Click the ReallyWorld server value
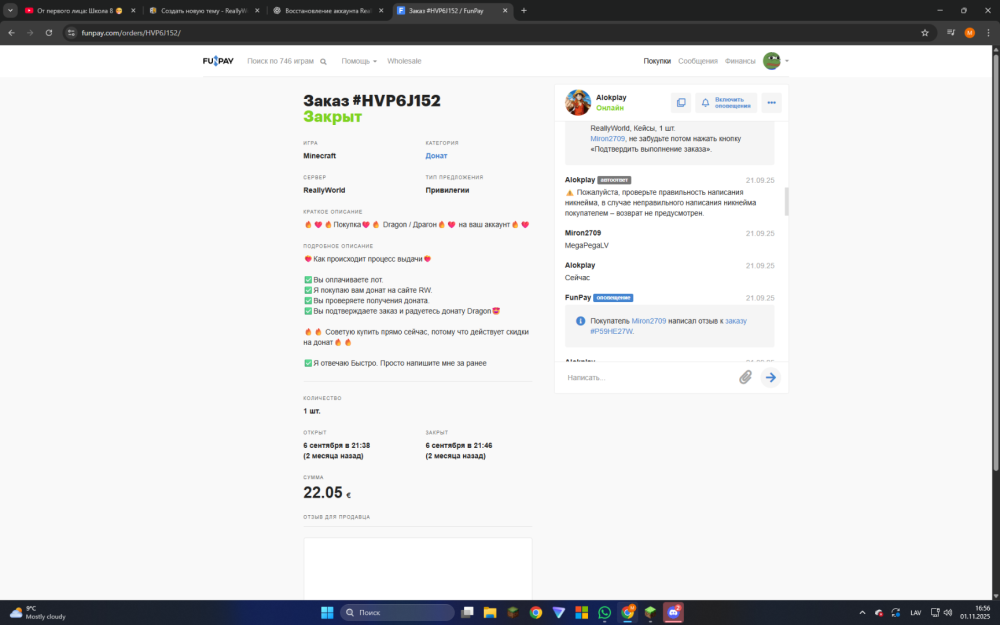 pos(324,190)
